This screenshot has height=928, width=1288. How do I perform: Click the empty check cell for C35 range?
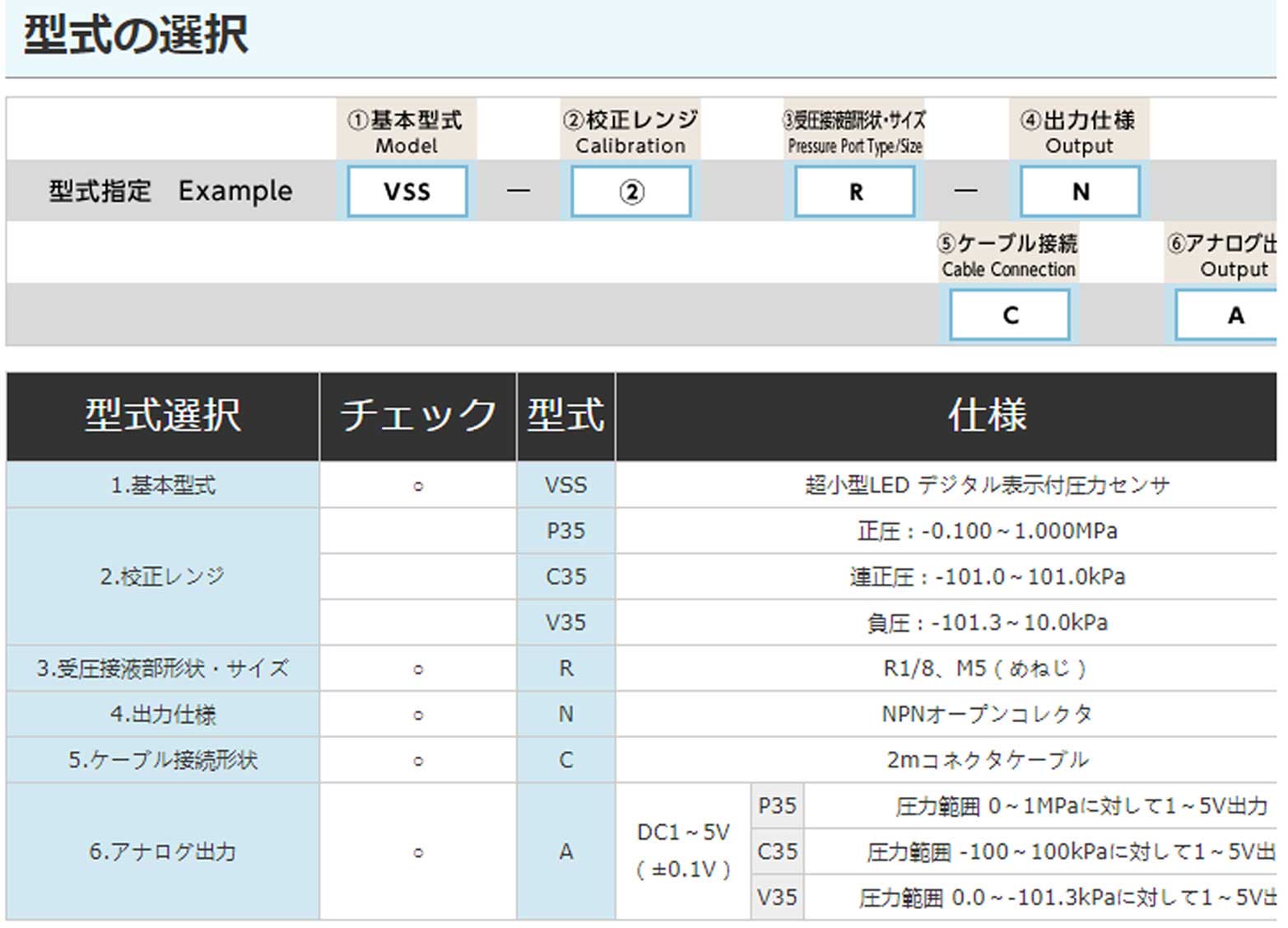tap(418, 577)
